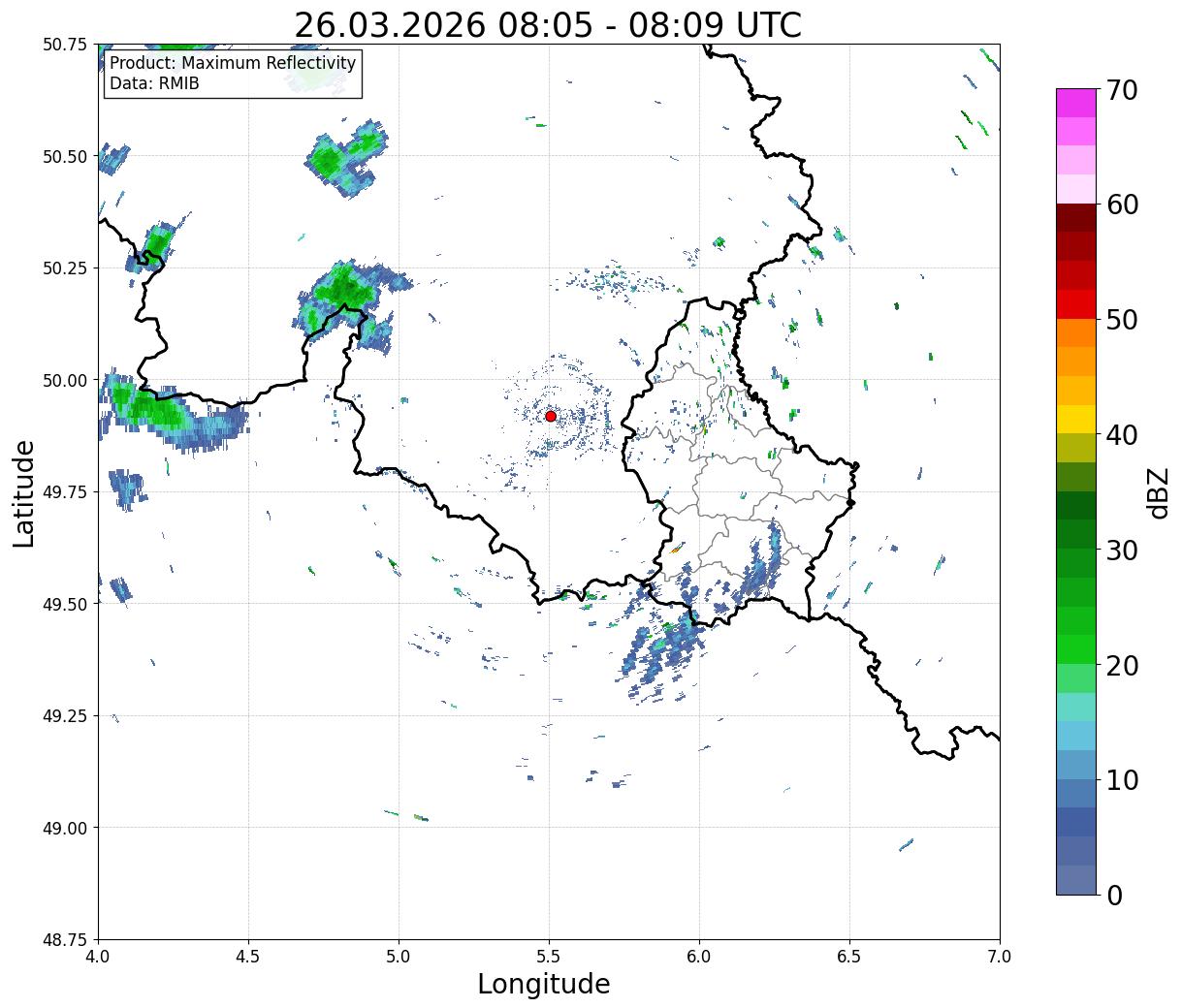Screen dimensions: 1182x1008
Task: Click the longitude tick label 5.0
Action: [x=399, y=957]
